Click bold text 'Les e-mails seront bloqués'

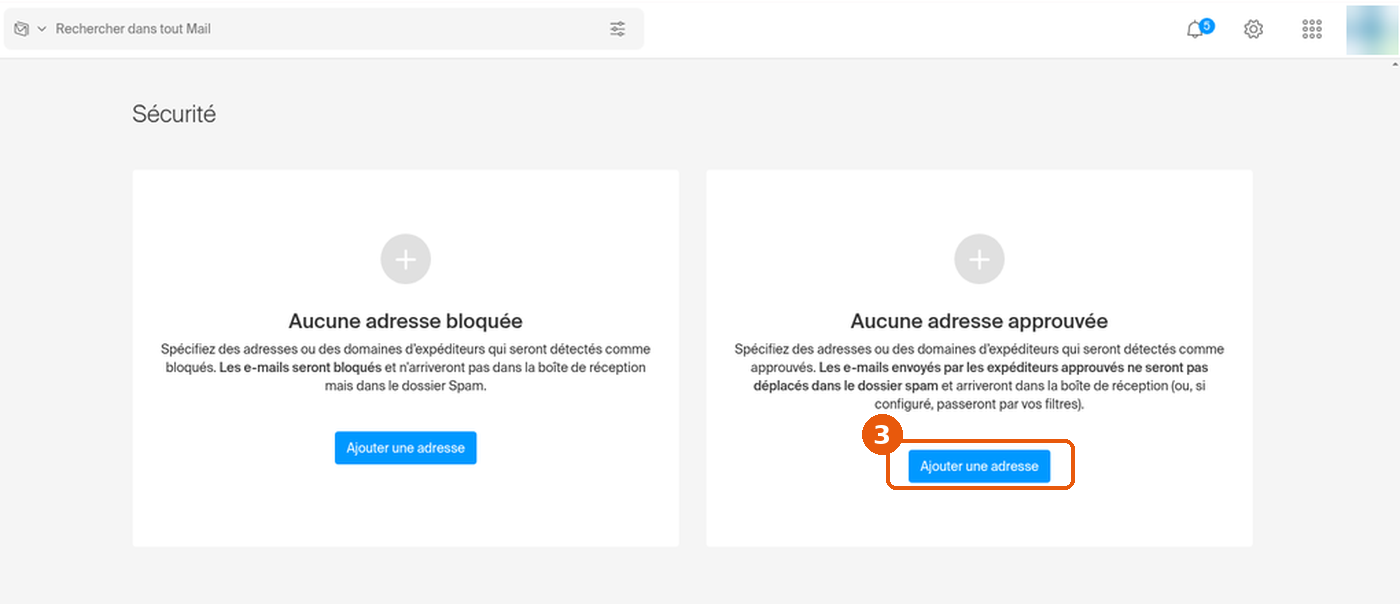tap(300, 367)
